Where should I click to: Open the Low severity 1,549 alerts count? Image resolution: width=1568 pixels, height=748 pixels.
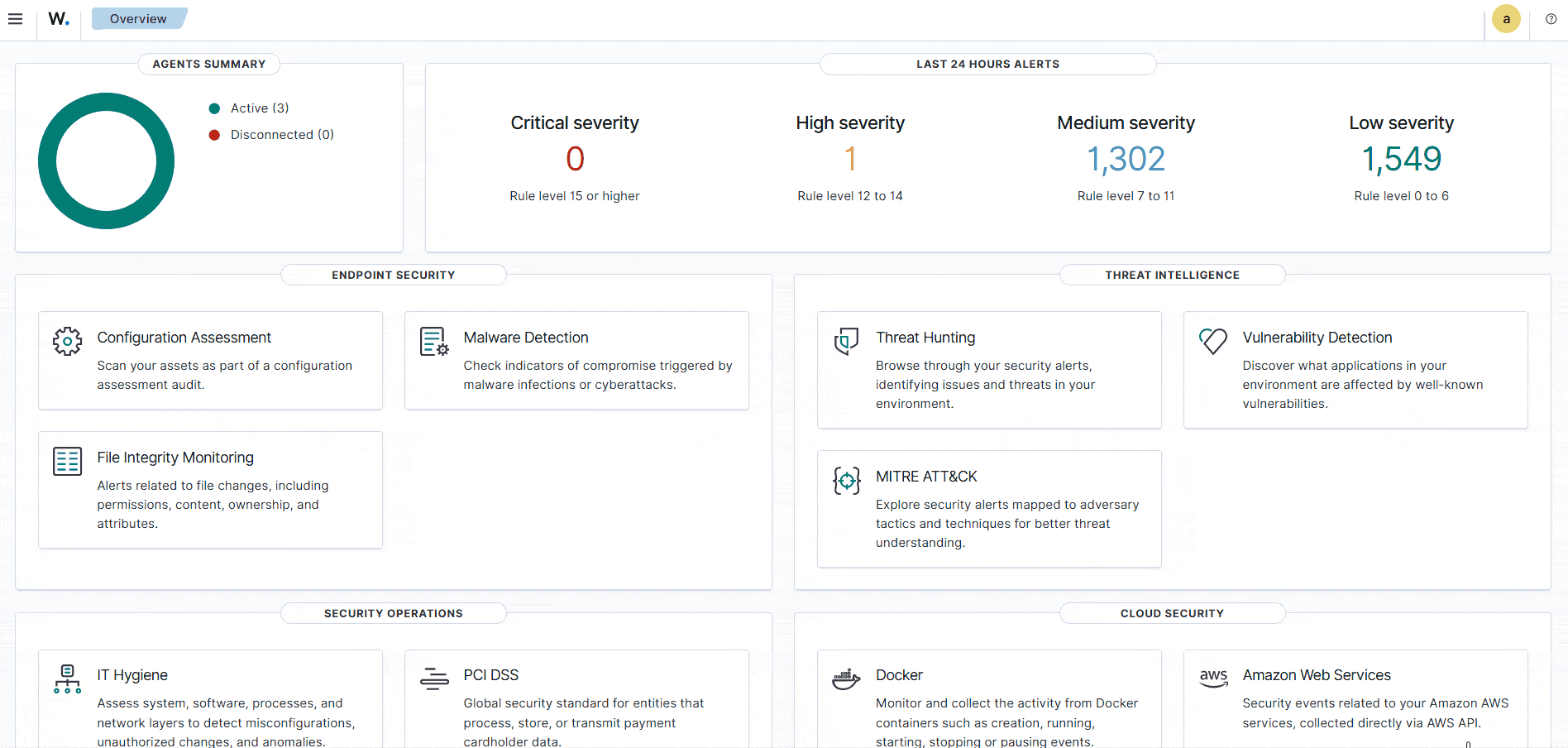pos(1400,158)
